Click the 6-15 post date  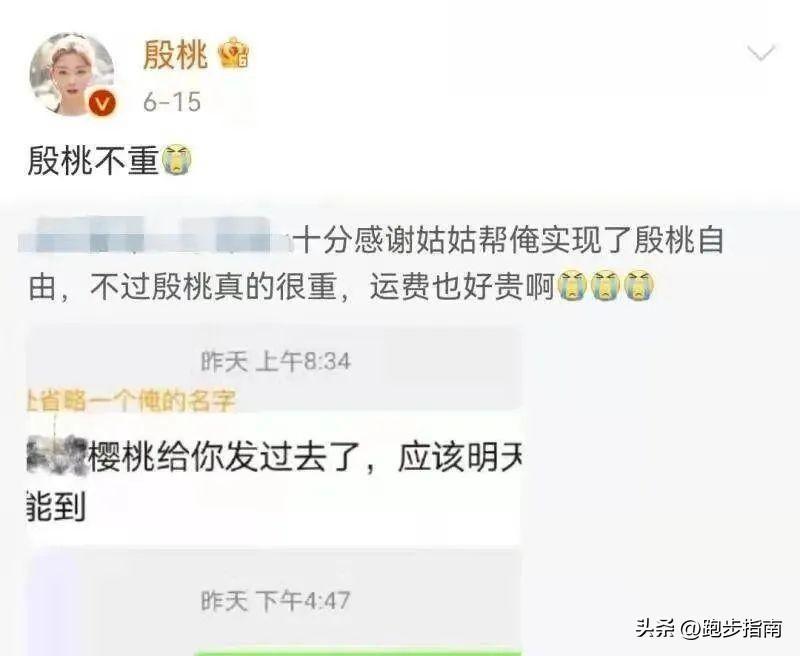(171, 102)
